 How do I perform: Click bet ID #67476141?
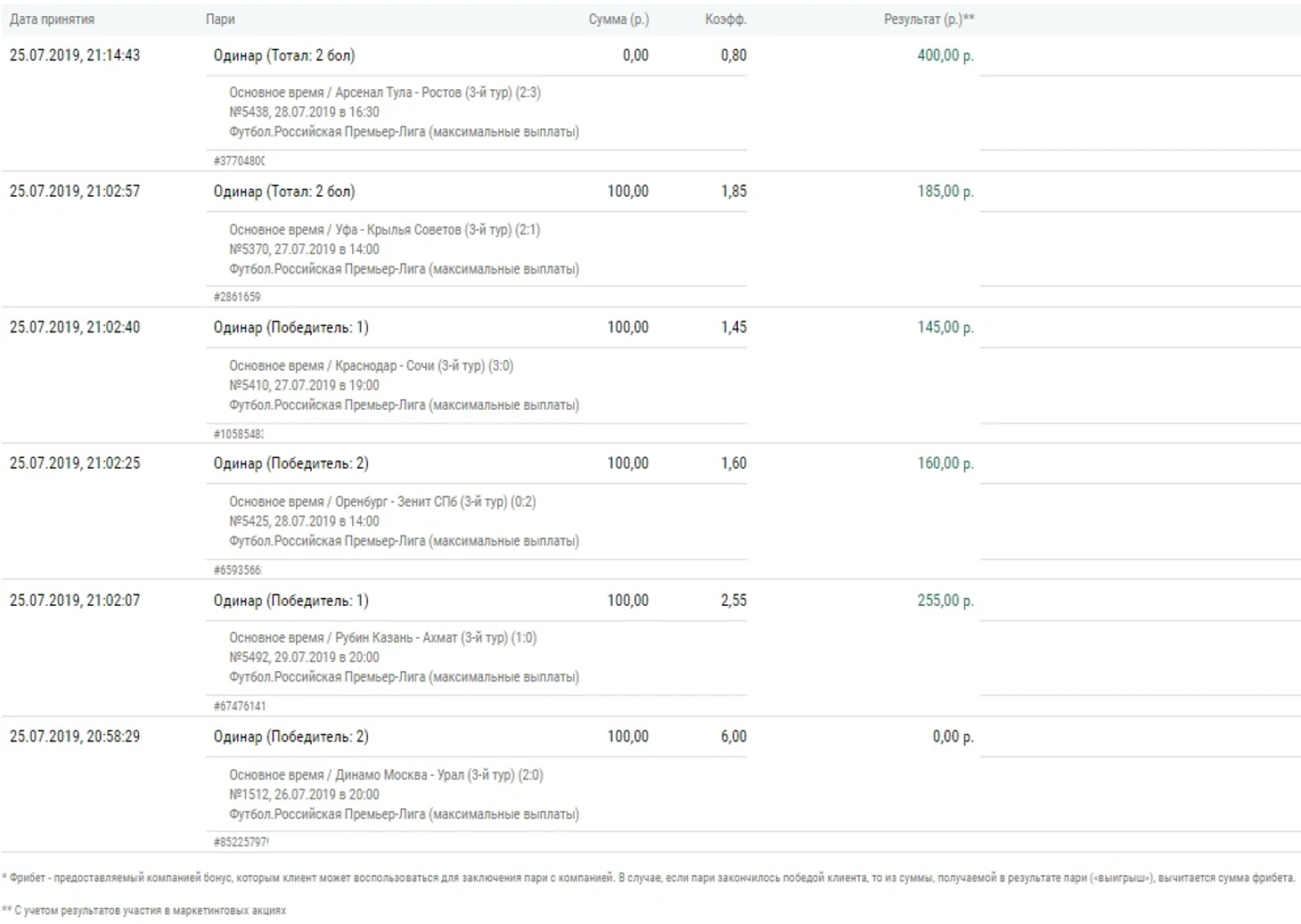point(240,706)
